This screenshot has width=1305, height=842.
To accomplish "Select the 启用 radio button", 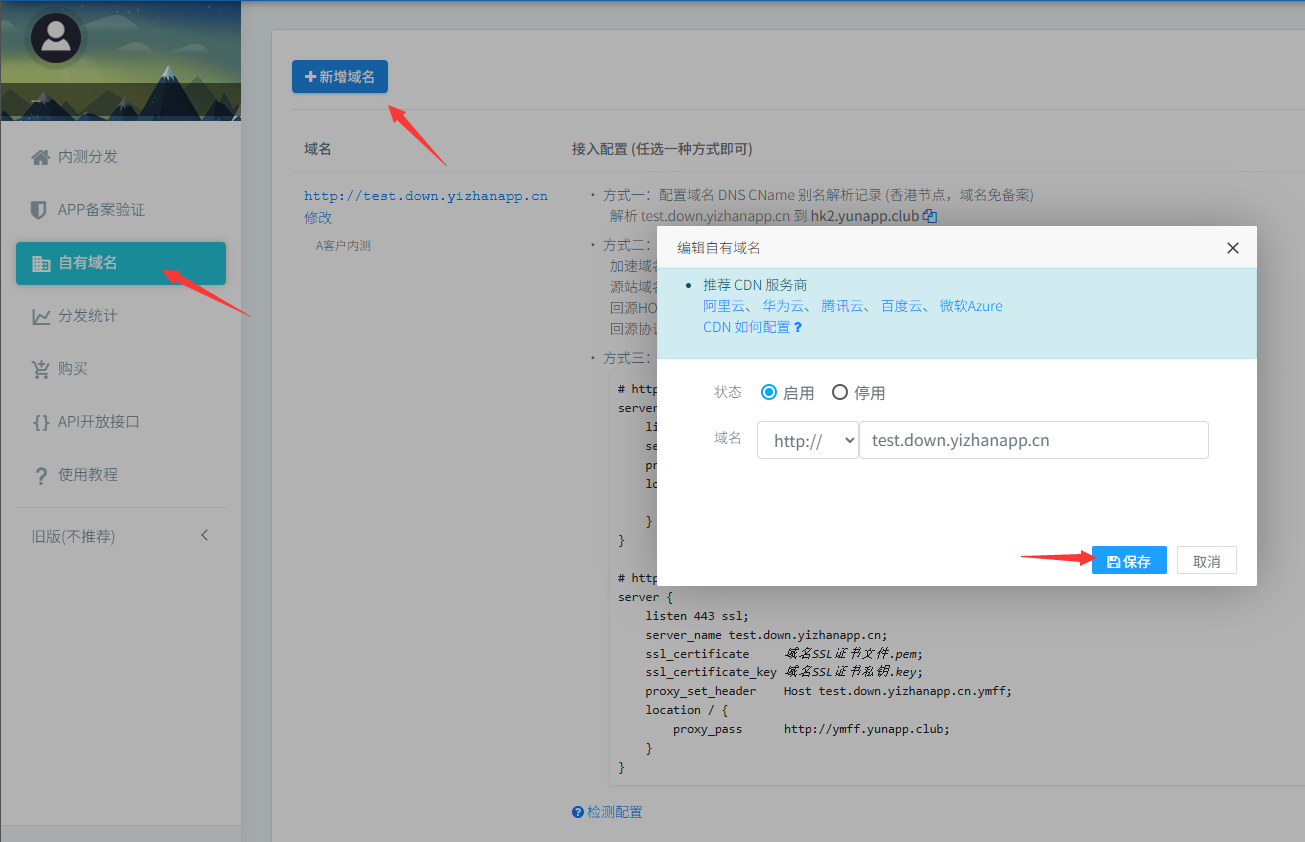I will point(769,393).
